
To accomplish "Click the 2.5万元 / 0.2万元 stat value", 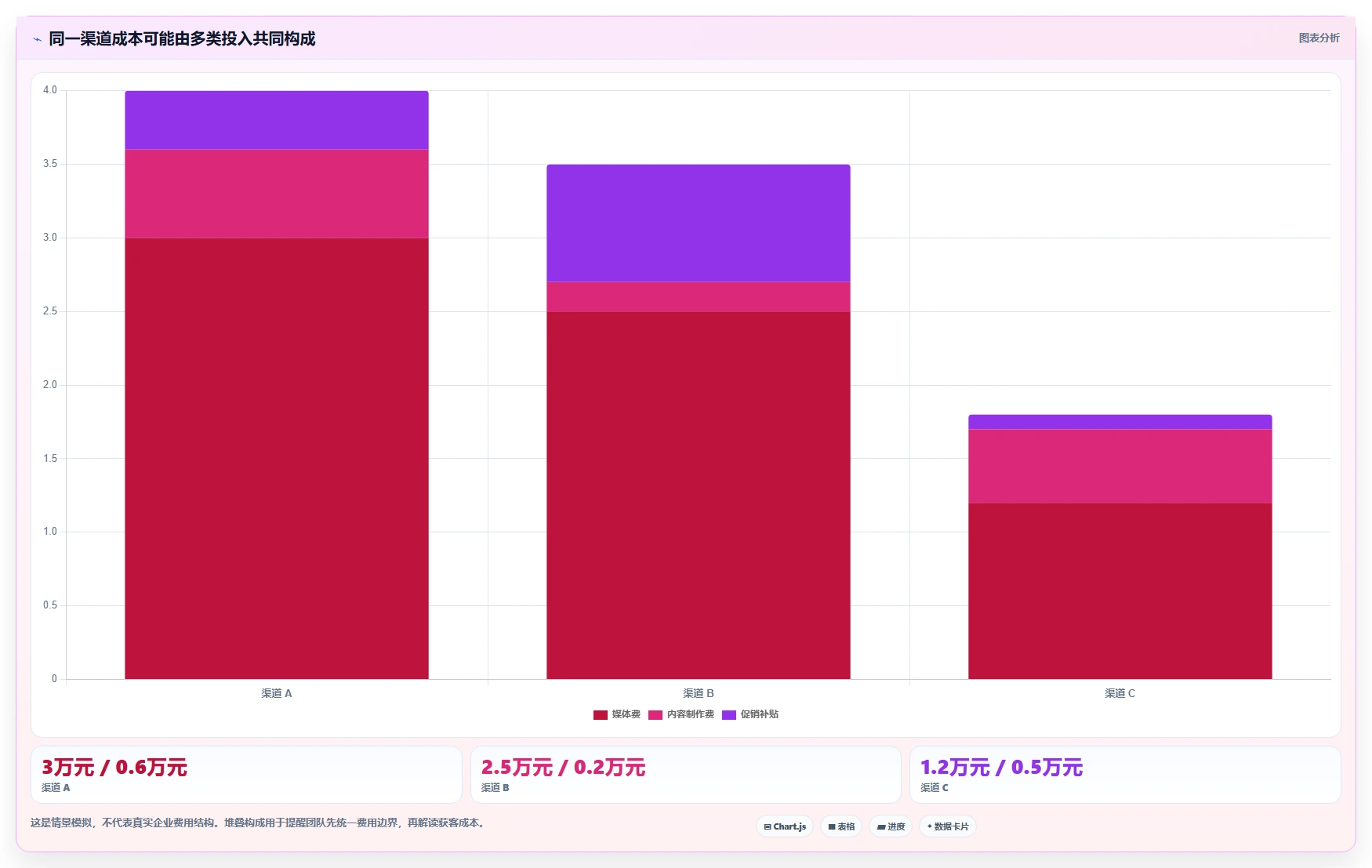I will [563, 768].
